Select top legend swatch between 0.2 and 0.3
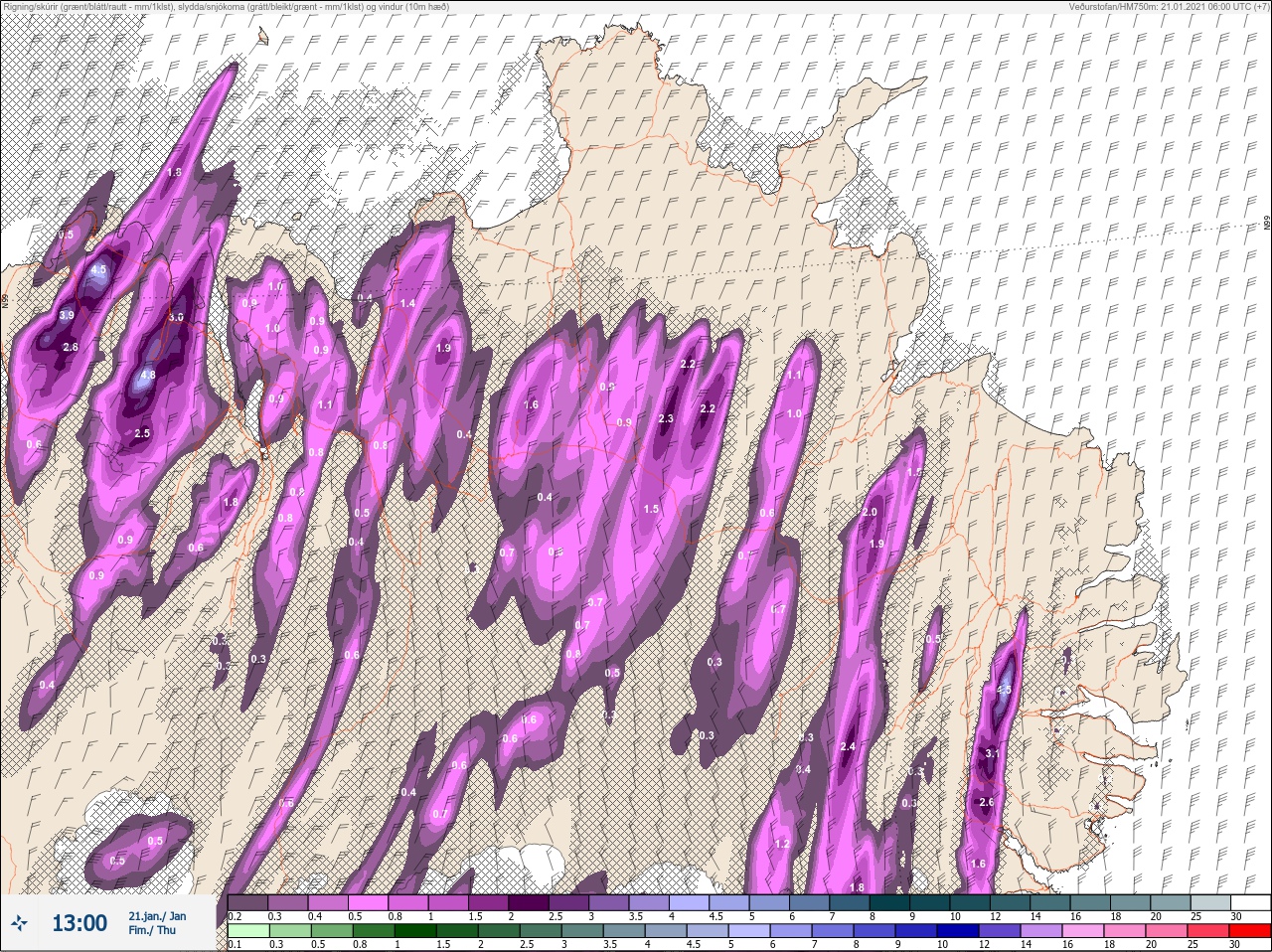 click(x=248, y=902)
